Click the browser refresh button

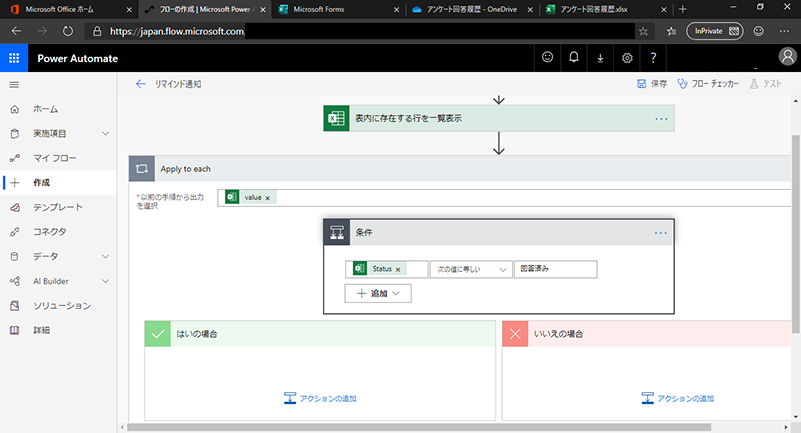(67, 31)
